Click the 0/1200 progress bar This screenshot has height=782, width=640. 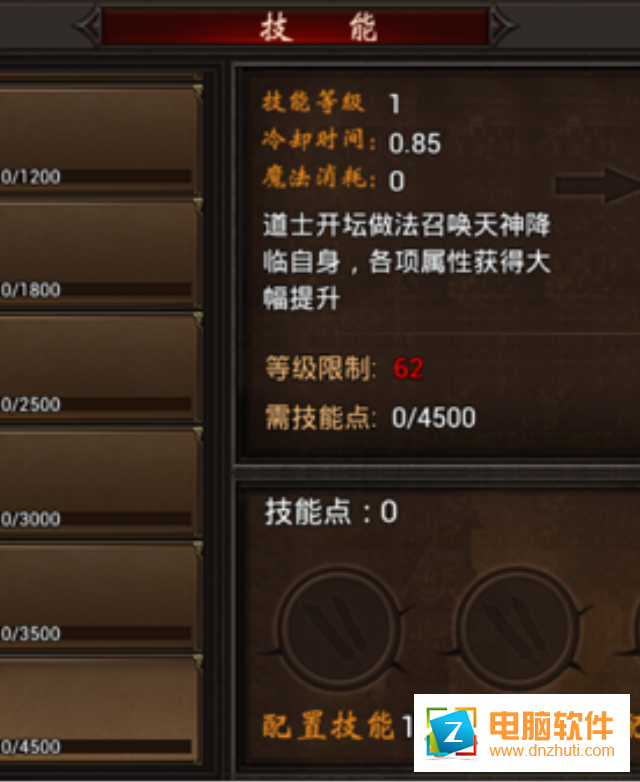point(95,177)
